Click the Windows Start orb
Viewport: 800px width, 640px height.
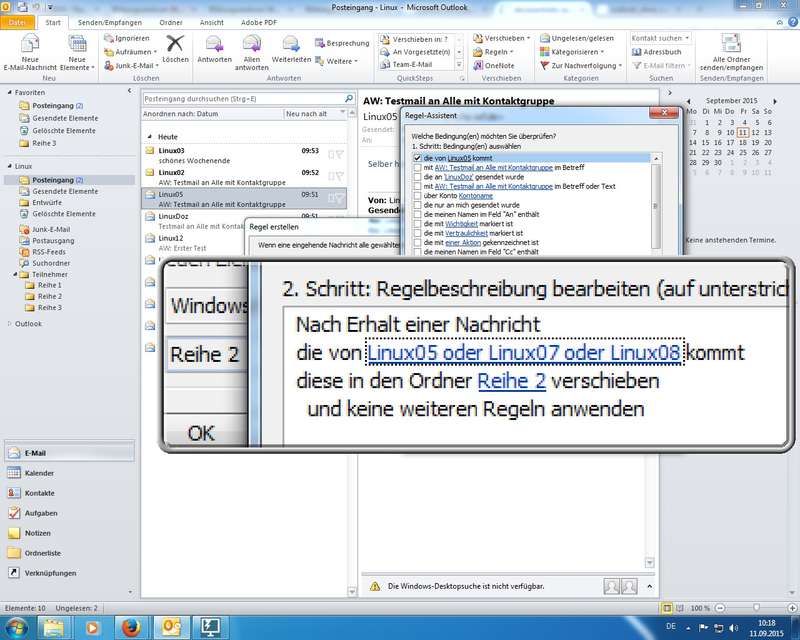[x=15, y=627]
